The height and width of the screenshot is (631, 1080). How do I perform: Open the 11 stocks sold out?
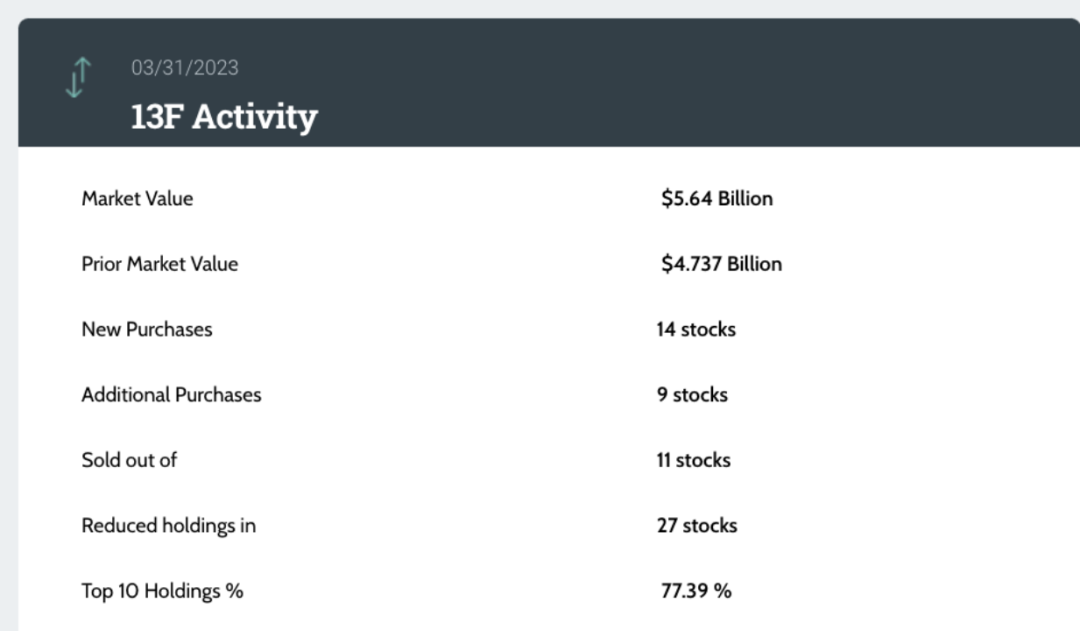point(693,460)
